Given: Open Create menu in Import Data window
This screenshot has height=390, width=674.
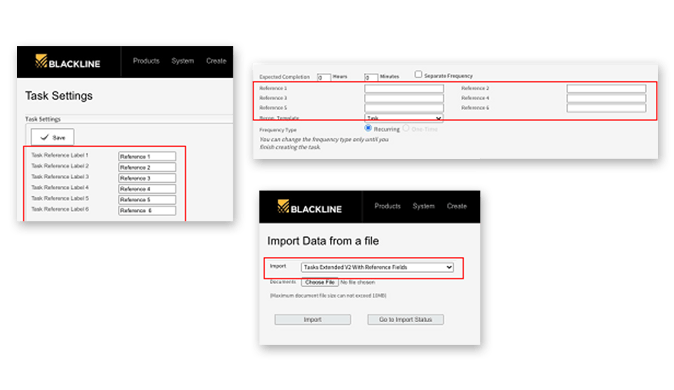Looking at the screenshot, I should pyautogui.click(x=457, y=206).
